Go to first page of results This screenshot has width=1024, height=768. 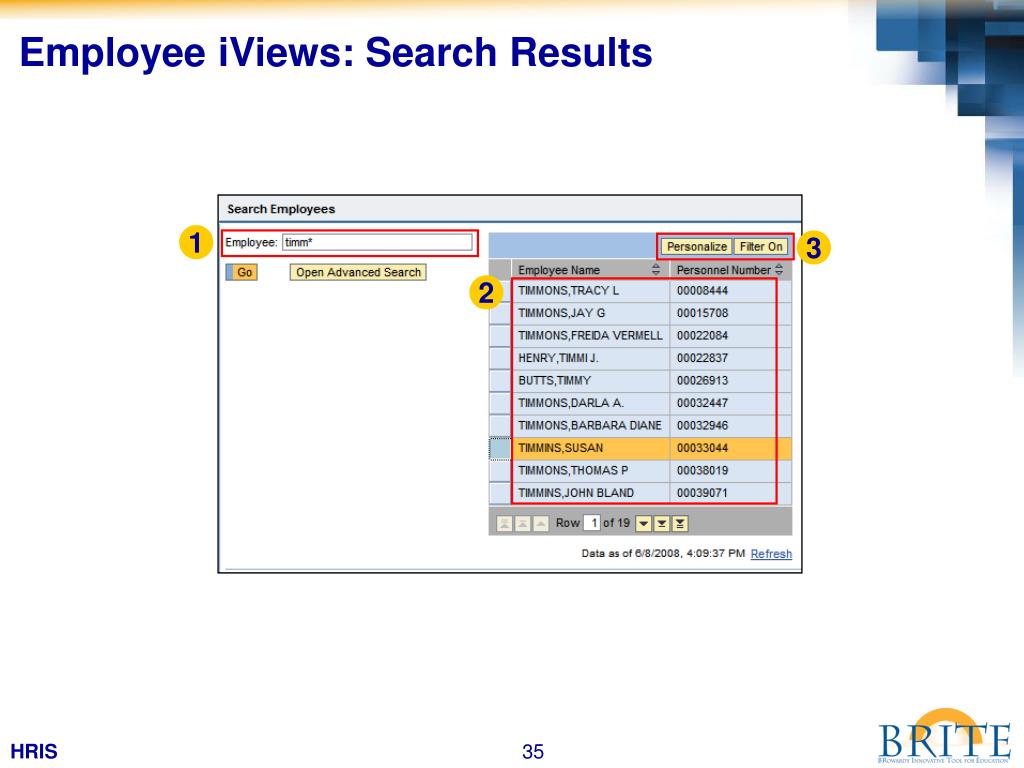(x=505, y=523)
